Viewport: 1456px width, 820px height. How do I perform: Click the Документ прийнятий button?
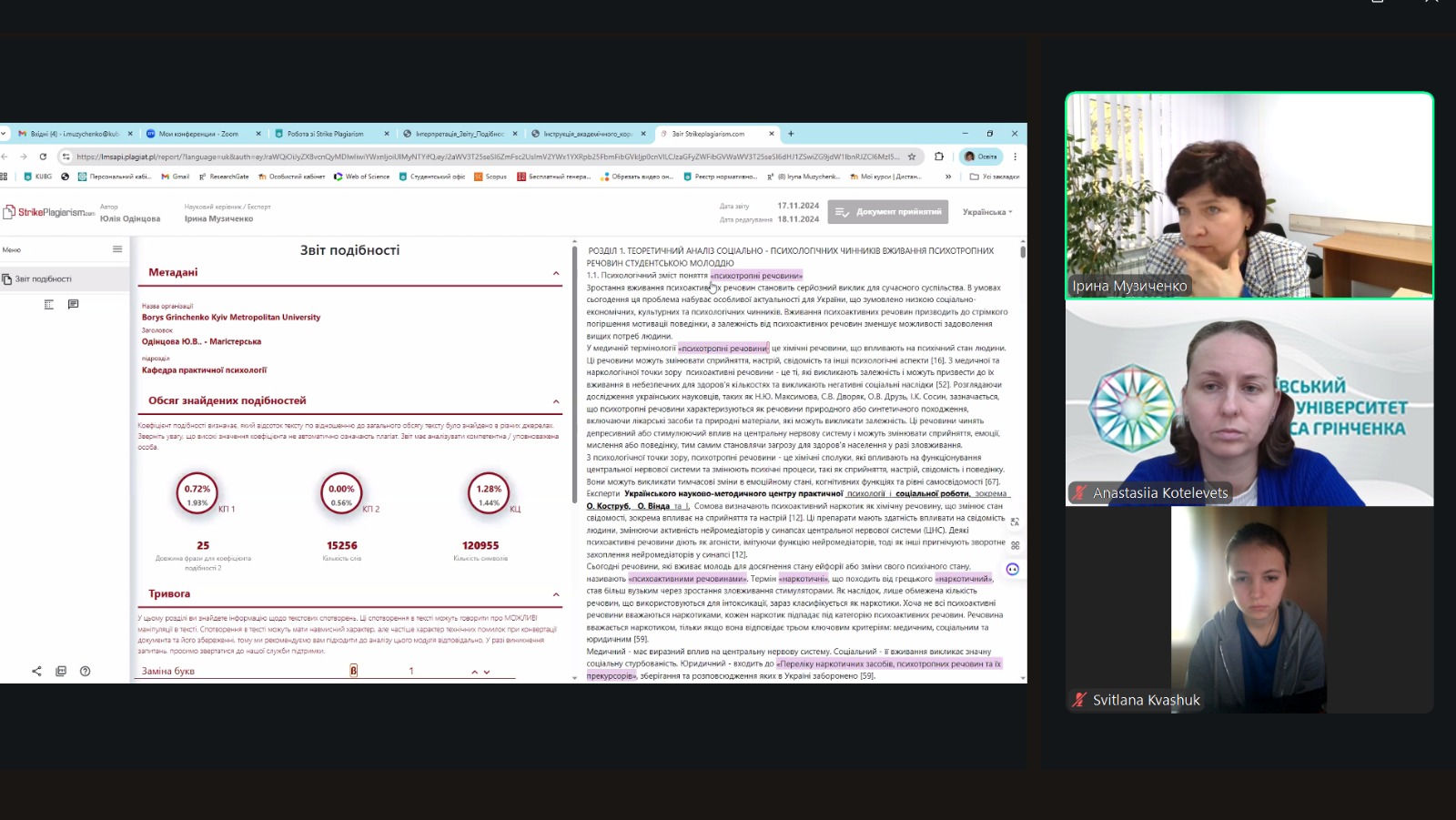pos(888,212)
